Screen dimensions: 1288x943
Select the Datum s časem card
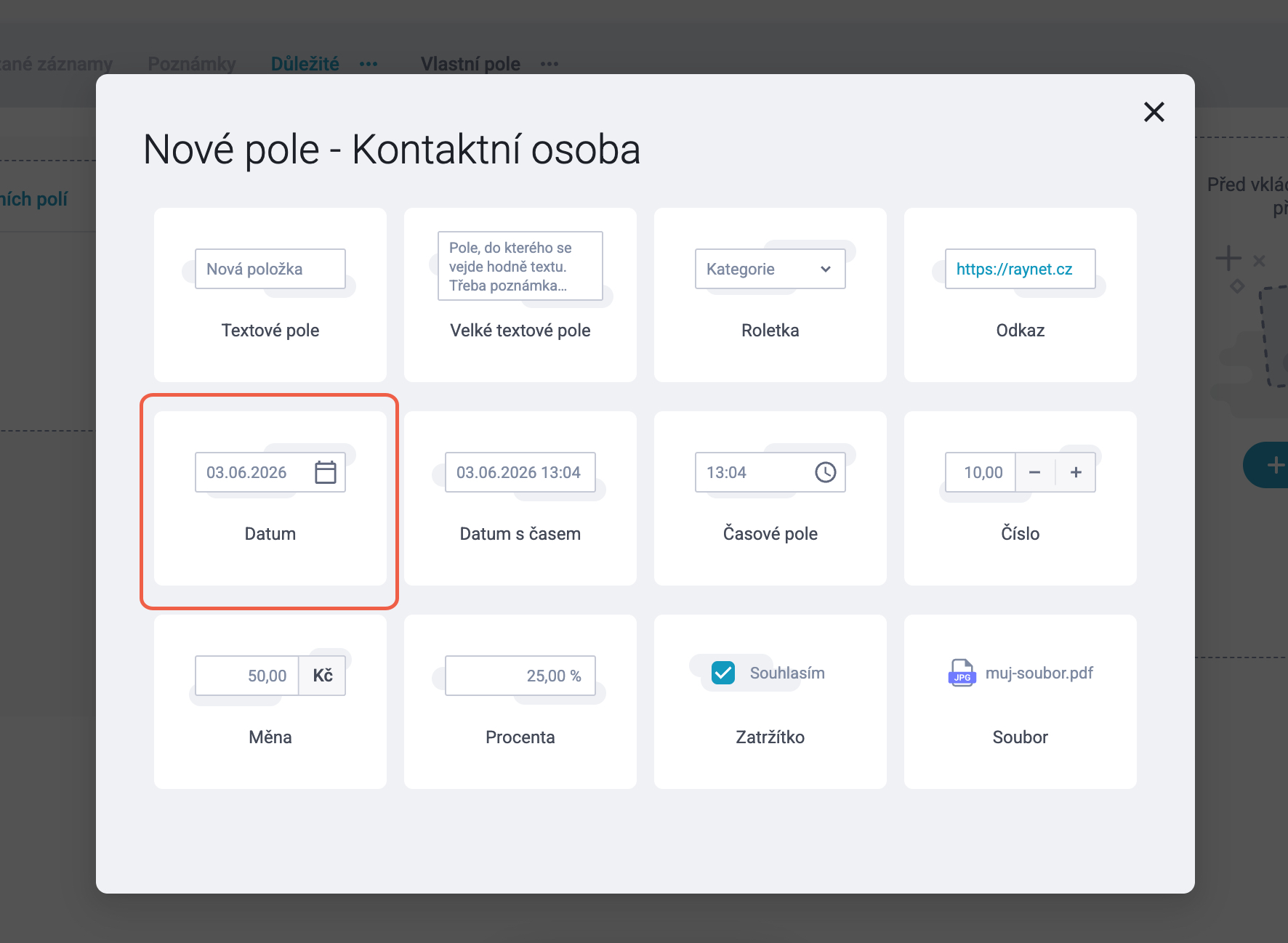(x=520, y=498)
